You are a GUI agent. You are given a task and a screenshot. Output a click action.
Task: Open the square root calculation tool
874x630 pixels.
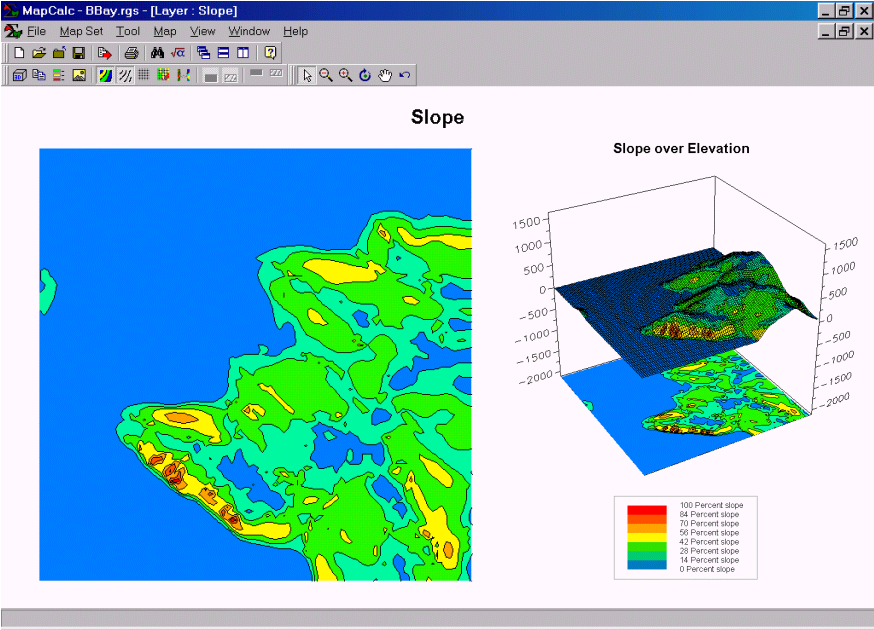[177, 52]
